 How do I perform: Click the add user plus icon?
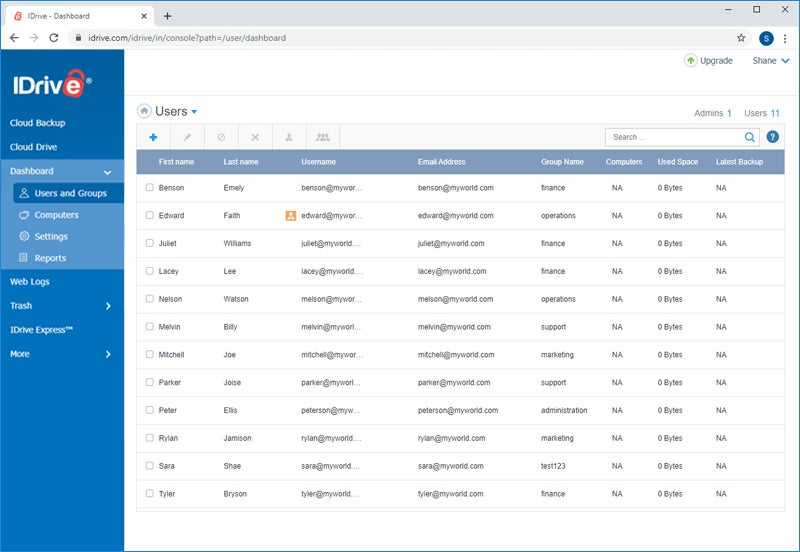coord(153,137)
